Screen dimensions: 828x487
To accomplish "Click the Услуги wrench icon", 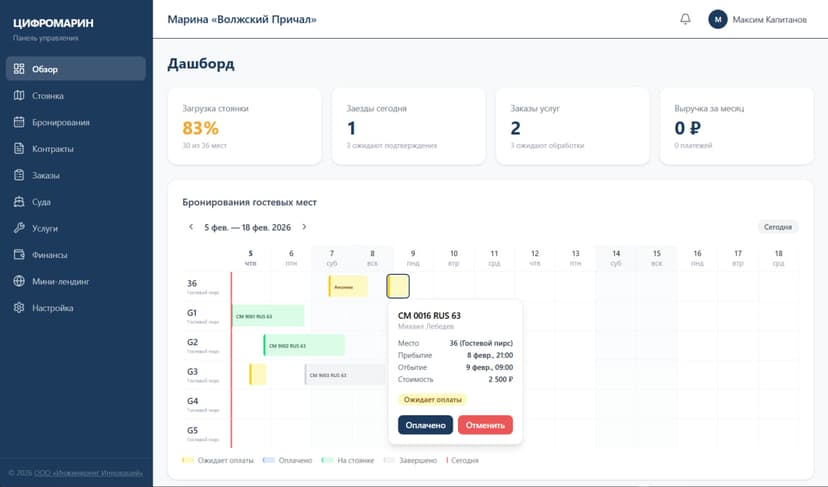I will (19, 228).
